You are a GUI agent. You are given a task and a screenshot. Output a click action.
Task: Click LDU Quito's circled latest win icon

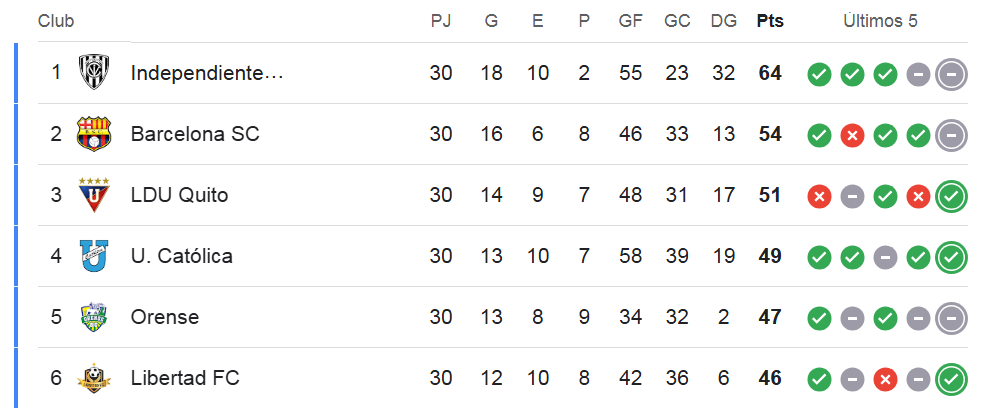[x=951, y=195]
